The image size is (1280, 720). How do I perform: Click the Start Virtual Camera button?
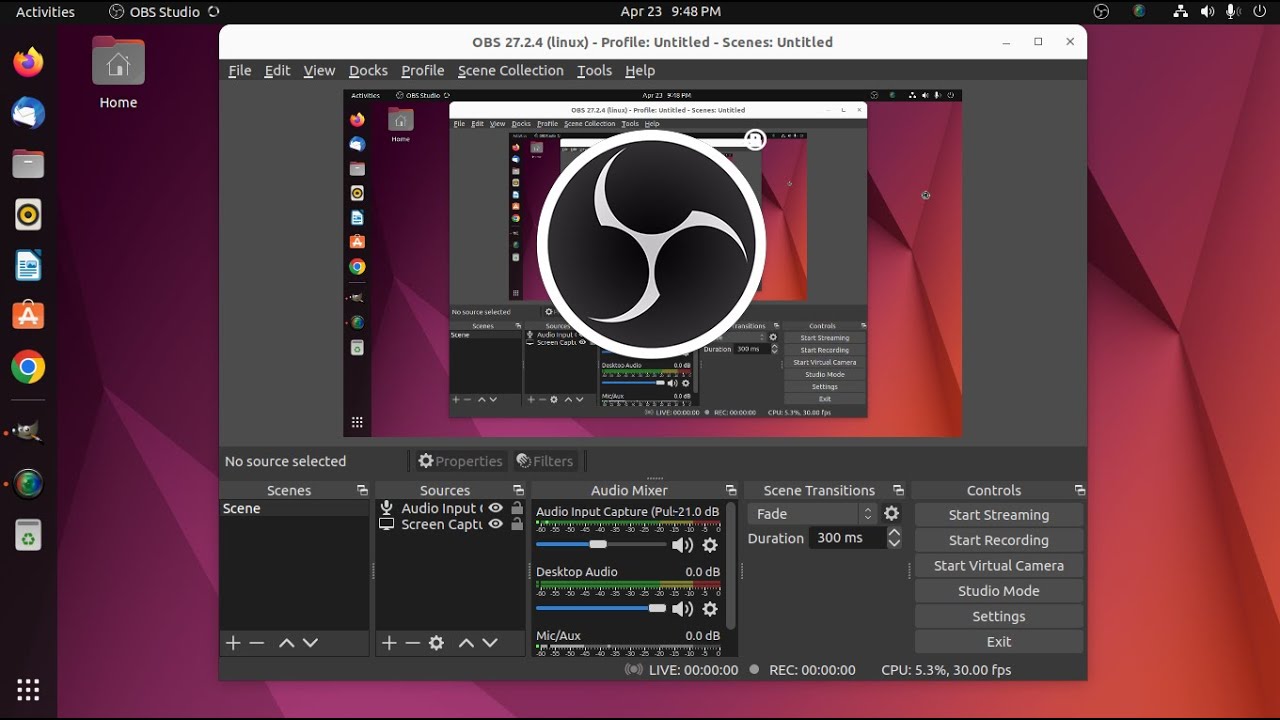coord(998,565)
